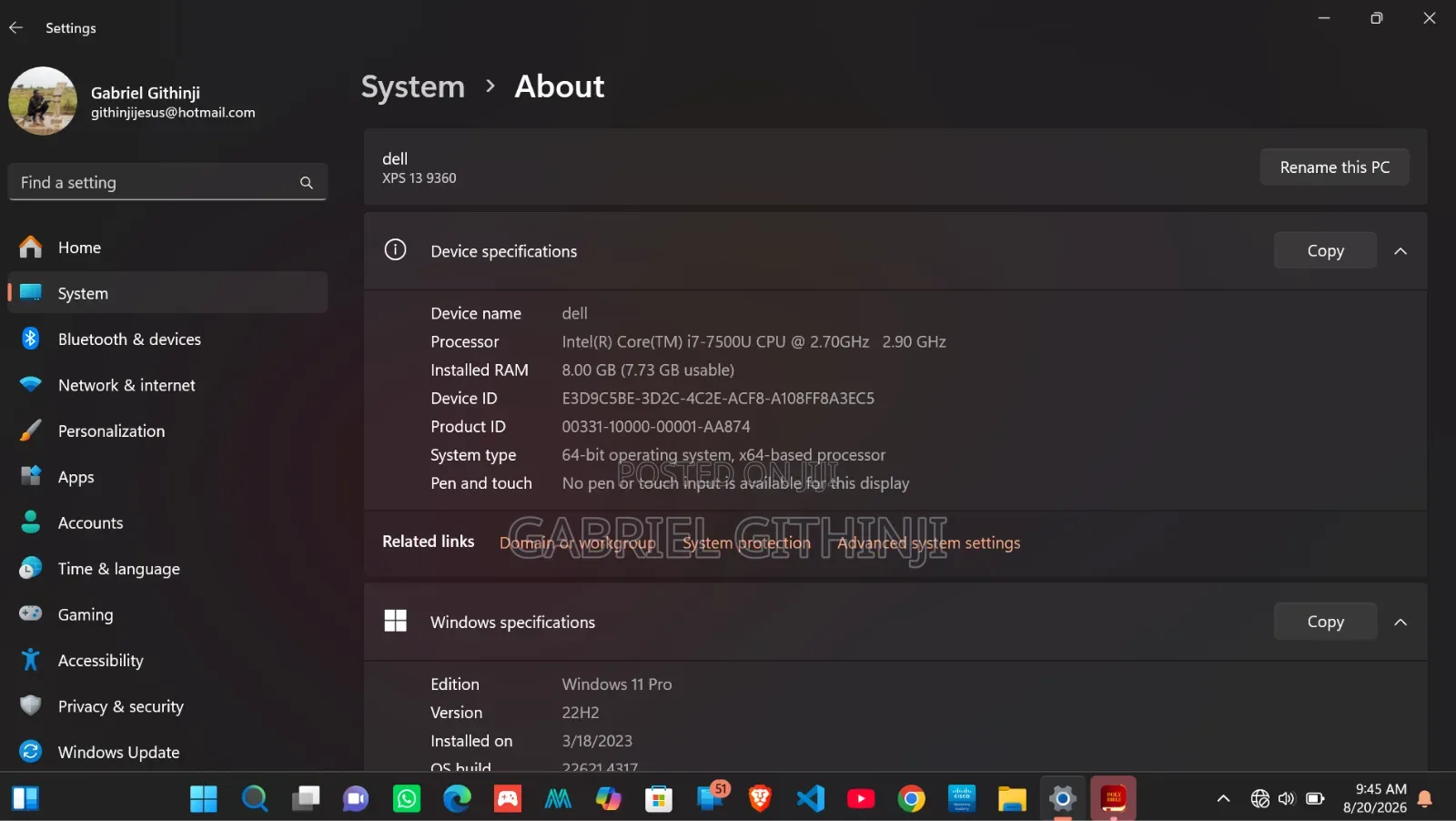Click the Version value 22H2
This screenshot has width=1456, height=821.
pyautogui.click(x=581, y=713)
